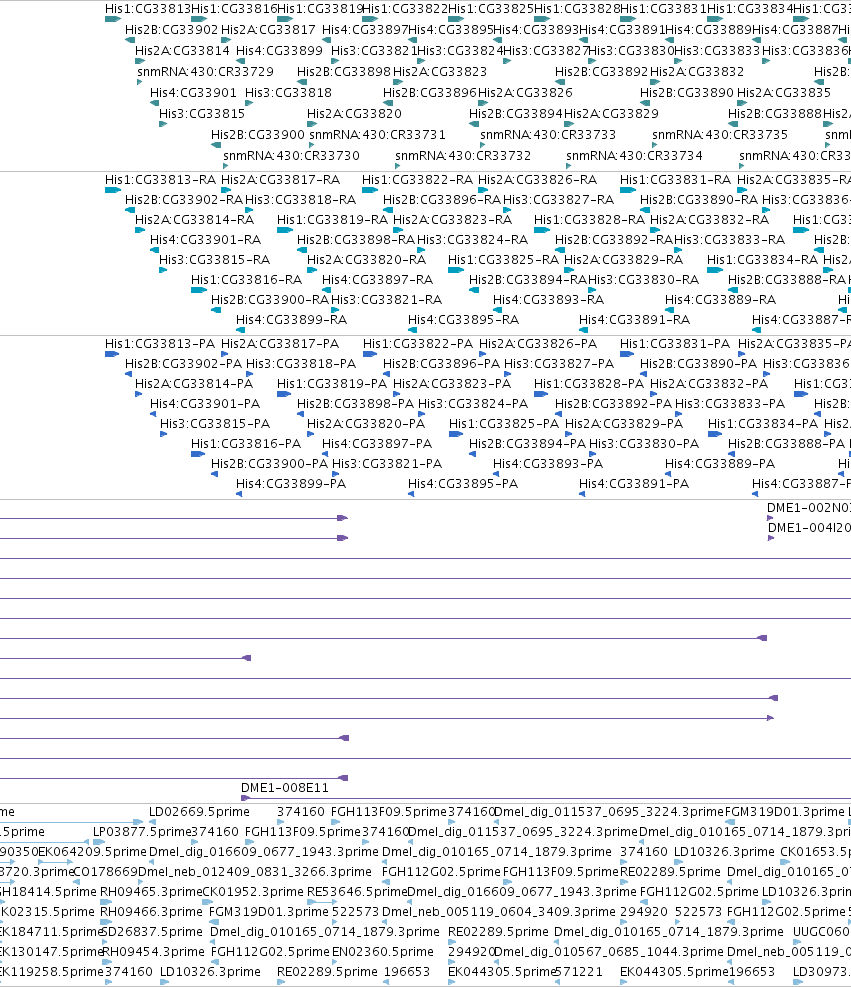Open transcript His2B:CG33900-RA
Viewport: 851px width, 987px height.
coord(270,300)
